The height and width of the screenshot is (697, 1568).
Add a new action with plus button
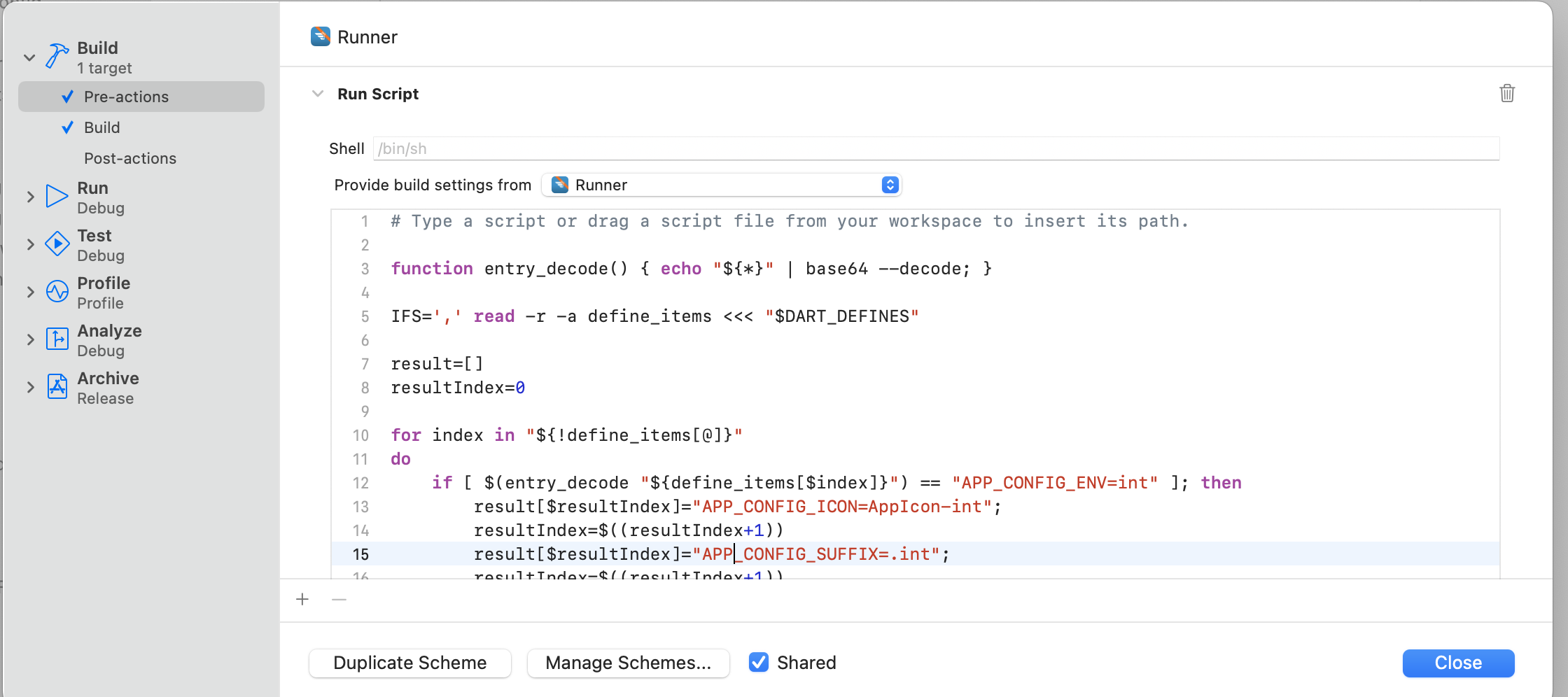(302, 600)
